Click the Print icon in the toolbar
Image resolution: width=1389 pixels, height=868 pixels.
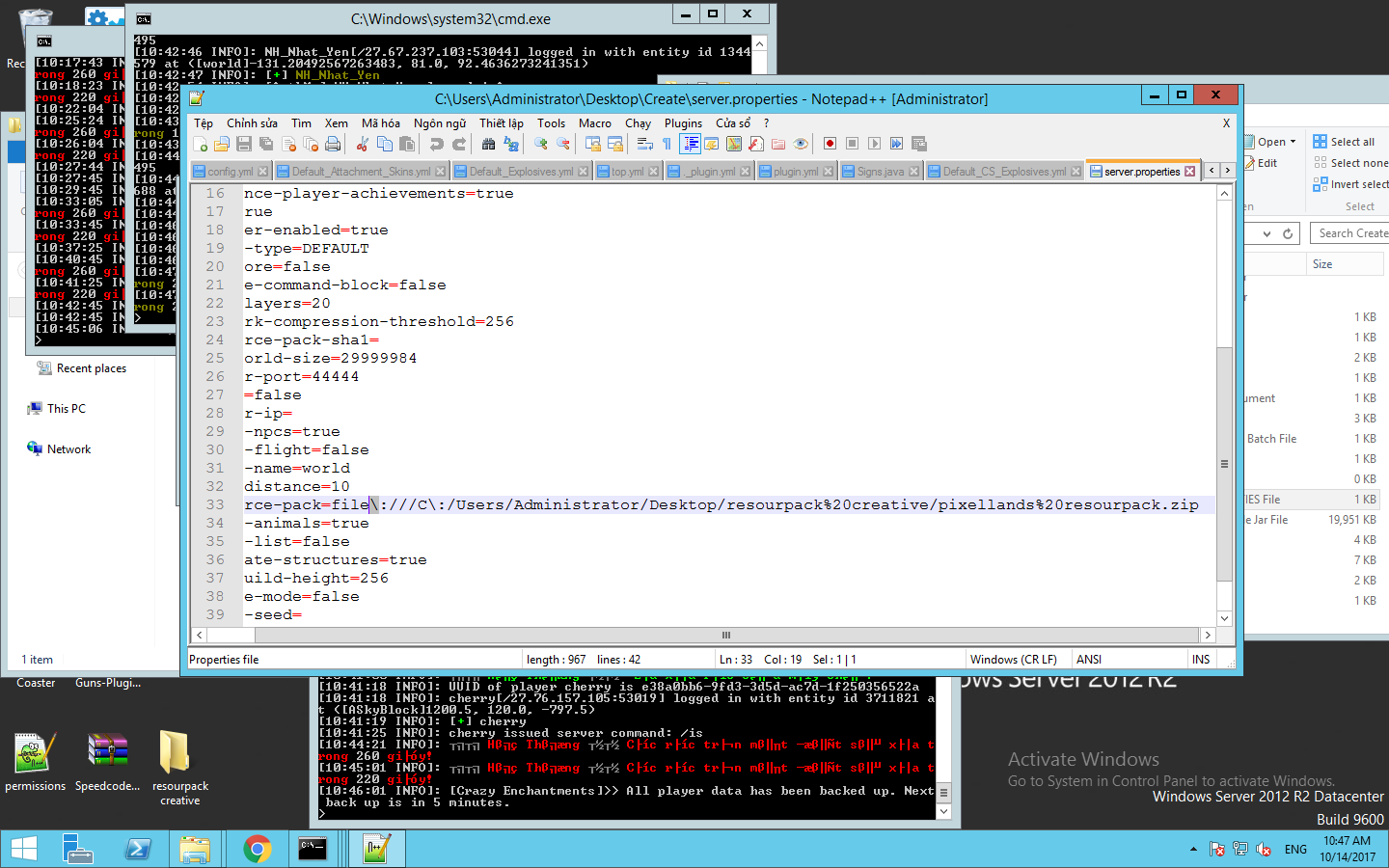pyautogui.click(x=333, y=144)
